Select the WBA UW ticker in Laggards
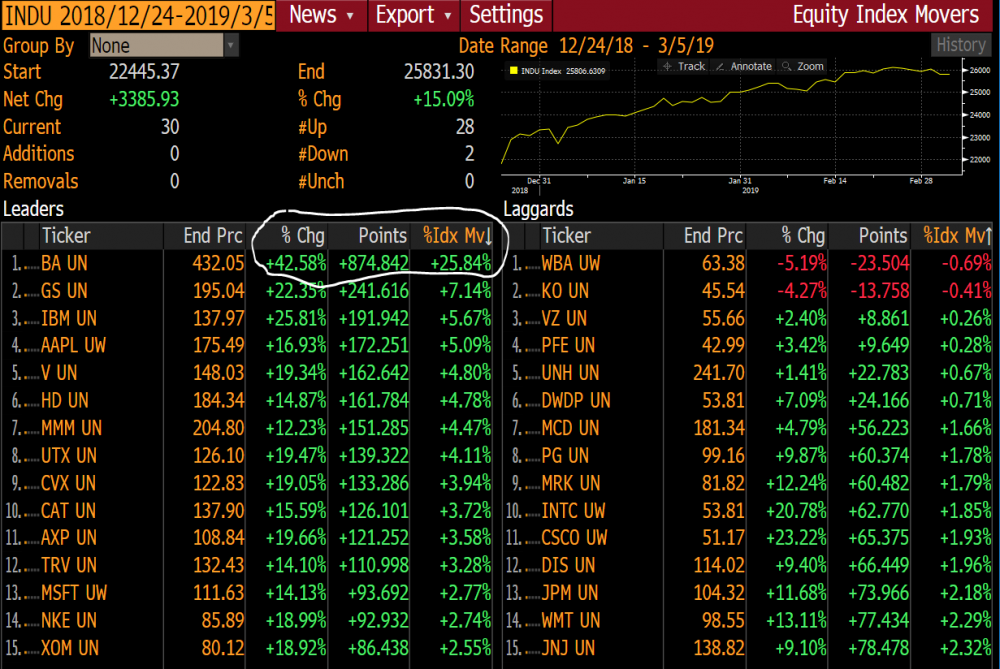The width and height of the screenshot is (1000, 669). 571,263
